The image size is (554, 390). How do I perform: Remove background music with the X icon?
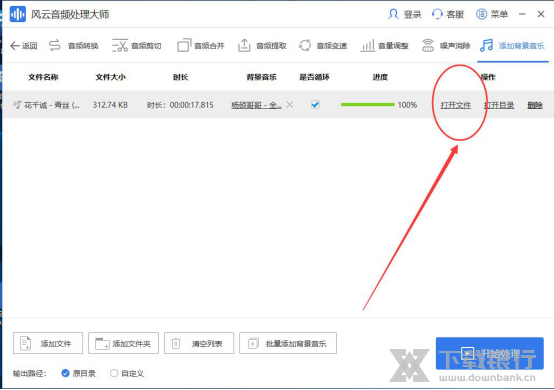click(290, 105)
